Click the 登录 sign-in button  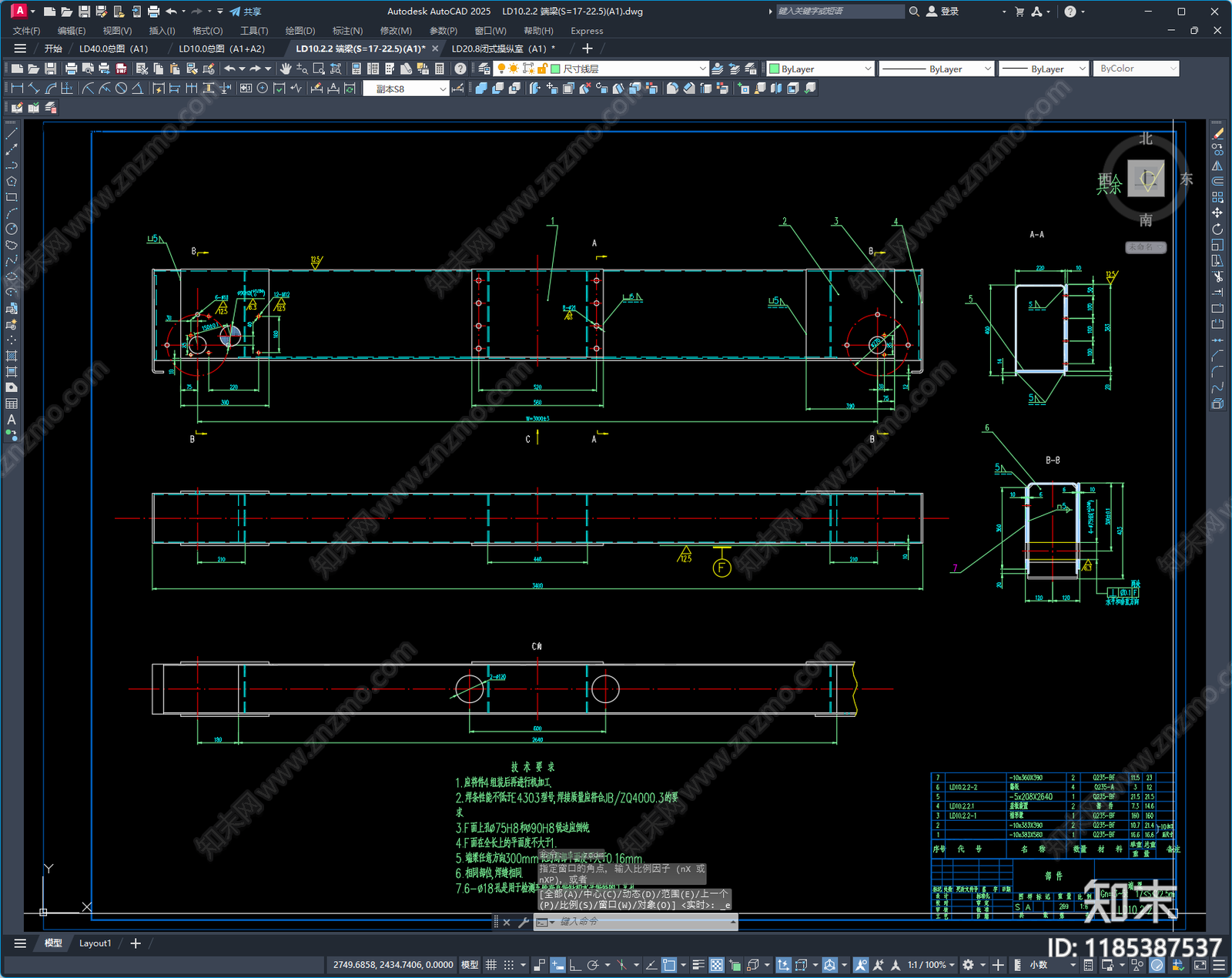[942, 12]
